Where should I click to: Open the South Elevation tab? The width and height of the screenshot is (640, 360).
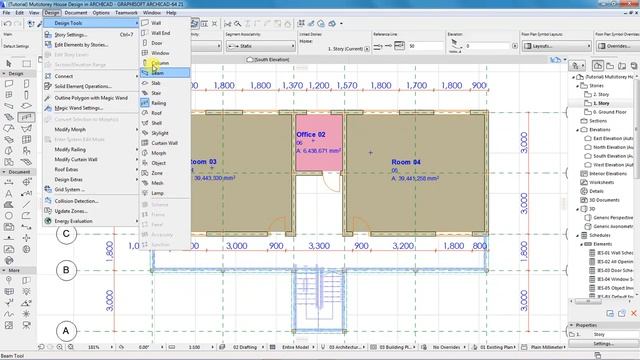268,60
